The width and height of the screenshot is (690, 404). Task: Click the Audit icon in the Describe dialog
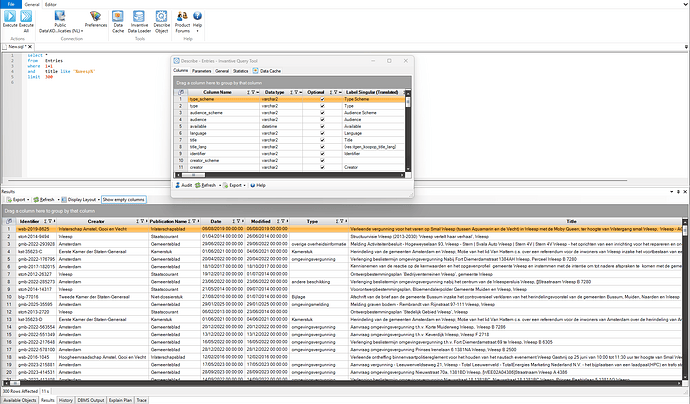tap(178, 185)
